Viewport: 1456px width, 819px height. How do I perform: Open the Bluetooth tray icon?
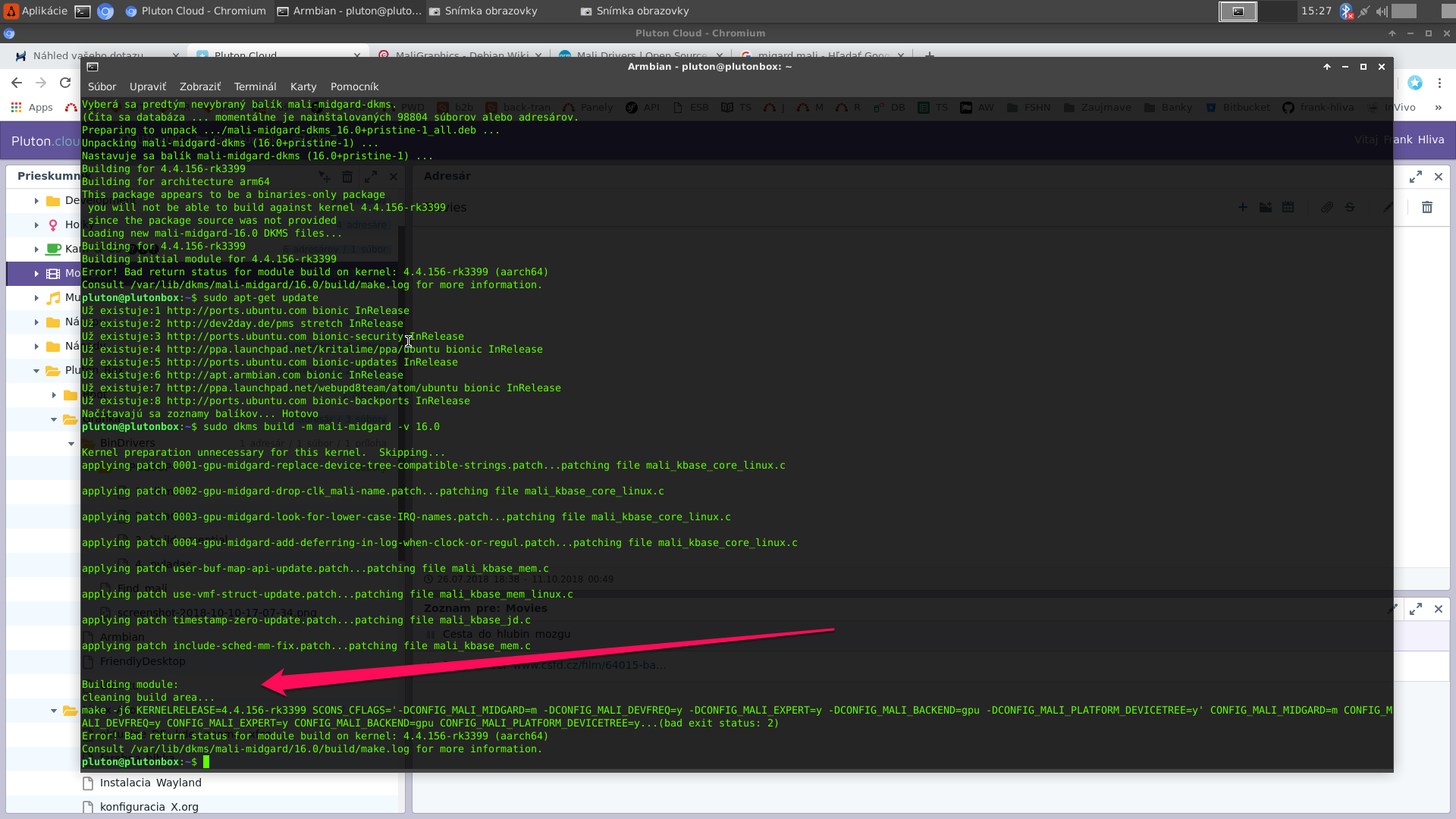point(1346,11)
